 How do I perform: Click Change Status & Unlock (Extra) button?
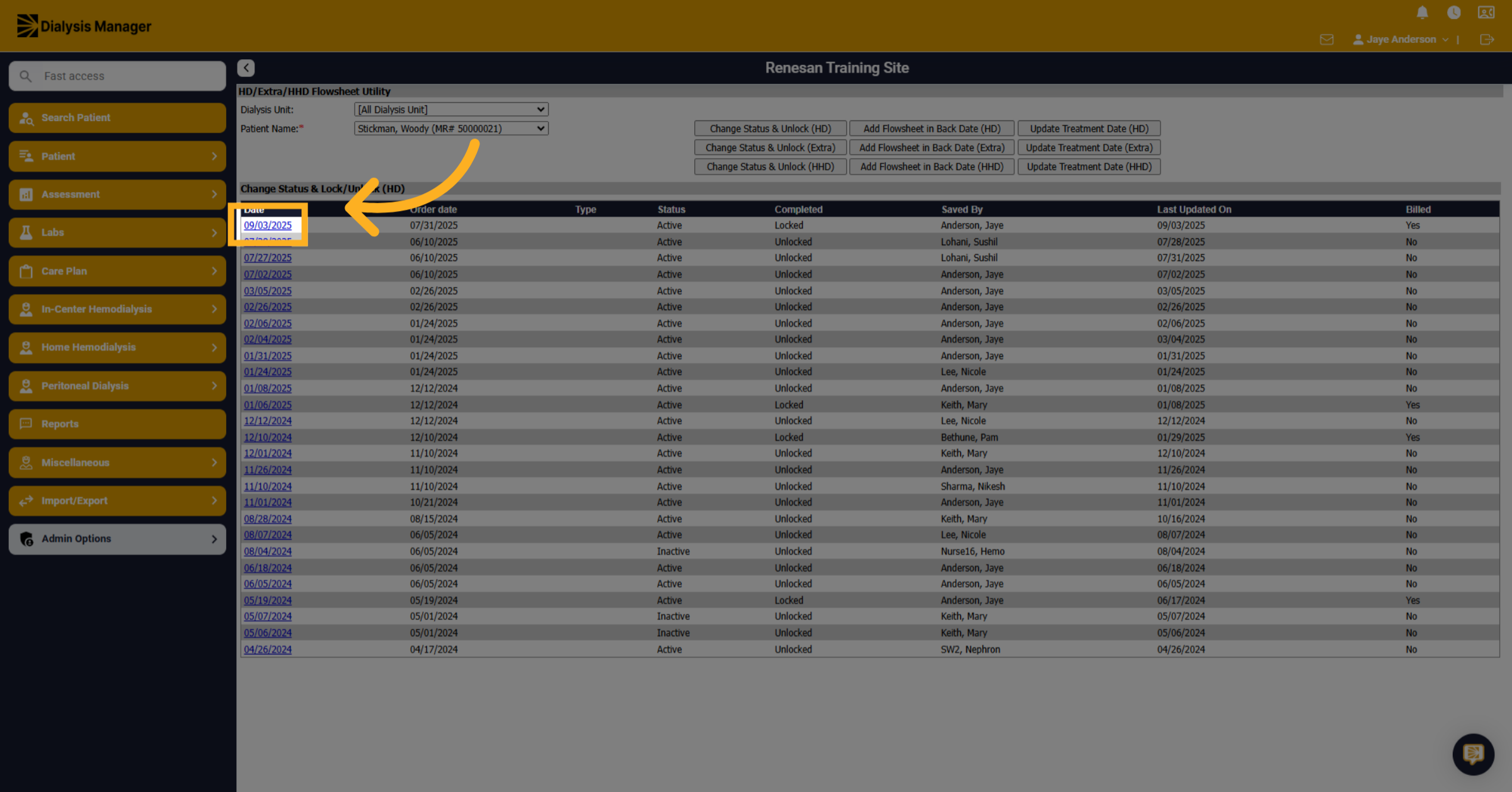tap(770, 147)
